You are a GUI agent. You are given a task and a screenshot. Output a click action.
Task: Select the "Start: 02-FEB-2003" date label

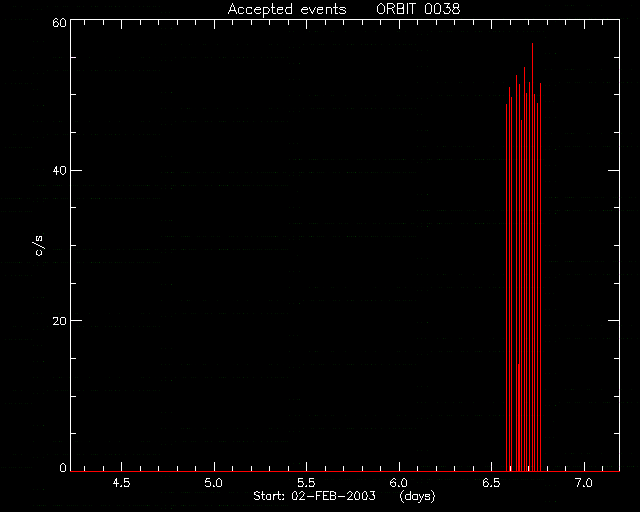tap(314, 496)
